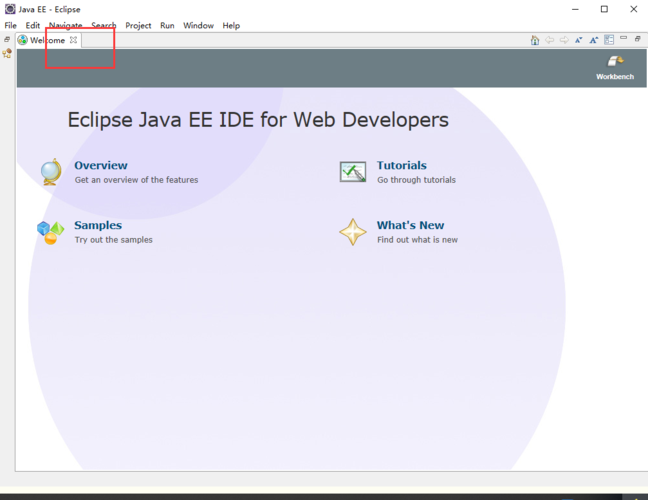Click 'Try out the samples' text

[x=114, y=240]
